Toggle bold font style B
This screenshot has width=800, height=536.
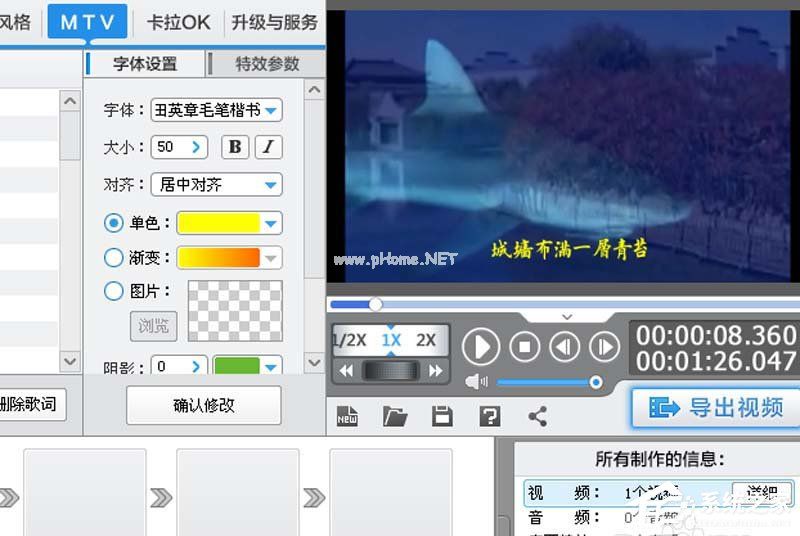point(235,147)
